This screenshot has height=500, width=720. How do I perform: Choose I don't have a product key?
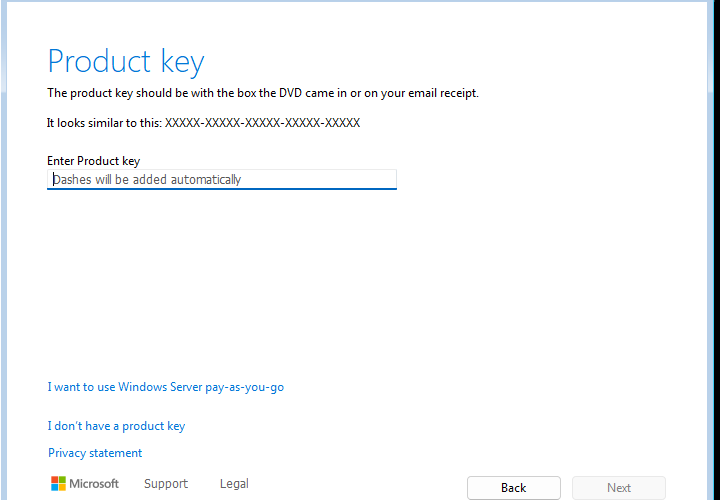click(116, 426)
